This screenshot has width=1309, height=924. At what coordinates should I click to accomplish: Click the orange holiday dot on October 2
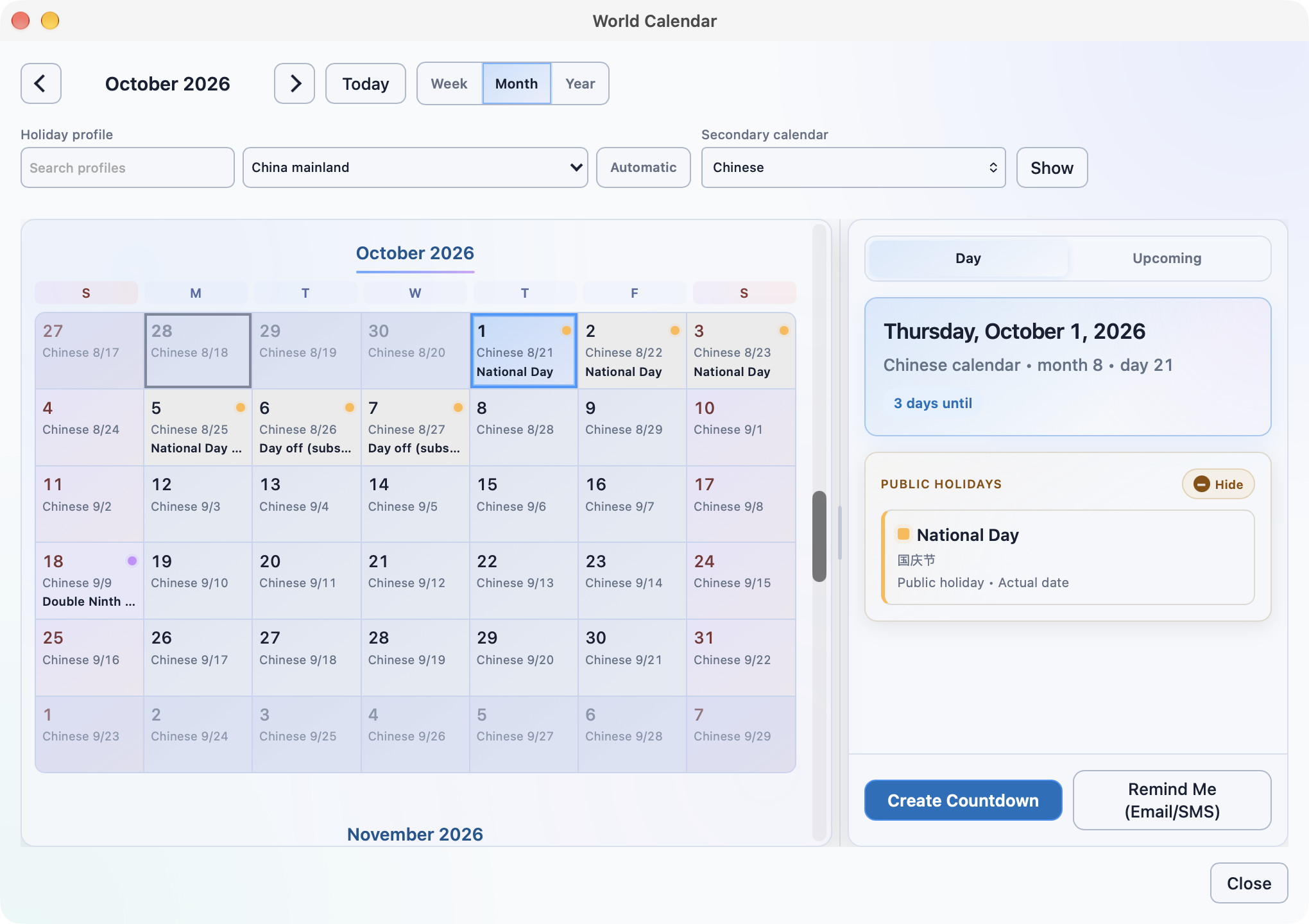(x=675, y=330)
